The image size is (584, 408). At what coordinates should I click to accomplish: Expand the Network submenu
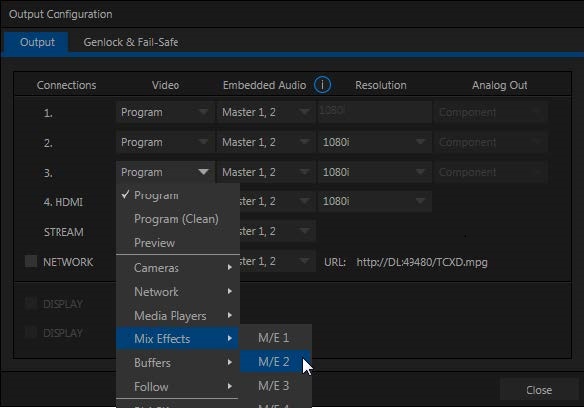[x=178, y=291]
